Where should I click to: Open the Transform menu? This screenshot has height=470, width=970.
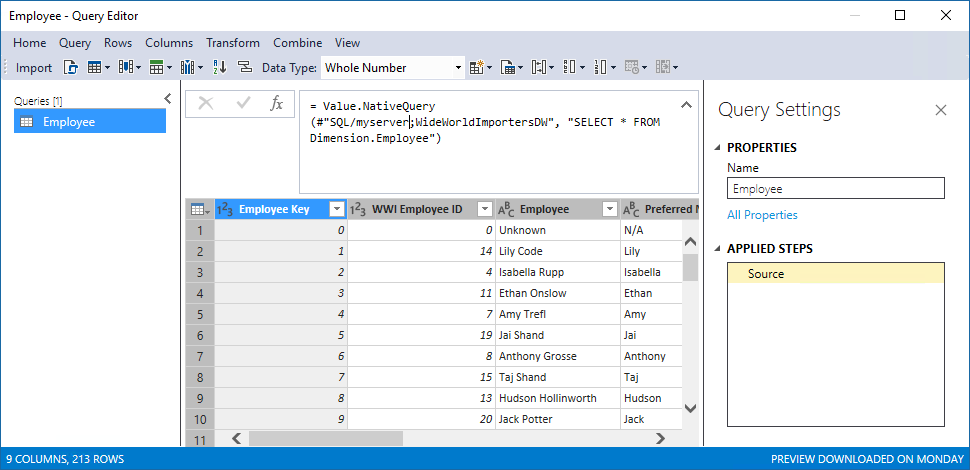click(233, 43)
